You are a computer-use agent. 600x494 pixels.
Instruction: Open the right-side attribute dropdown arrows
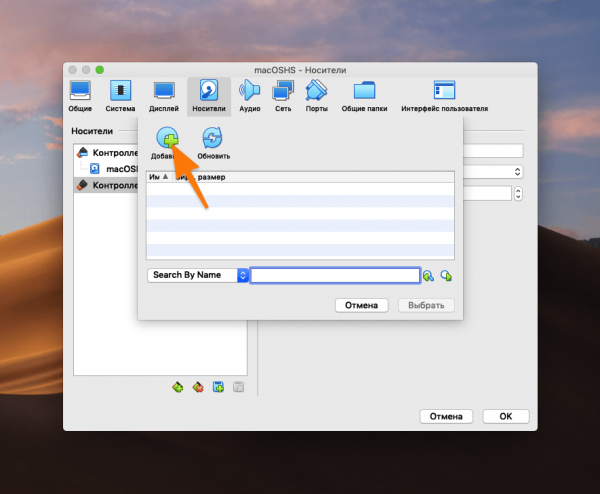tap(517, 171)
